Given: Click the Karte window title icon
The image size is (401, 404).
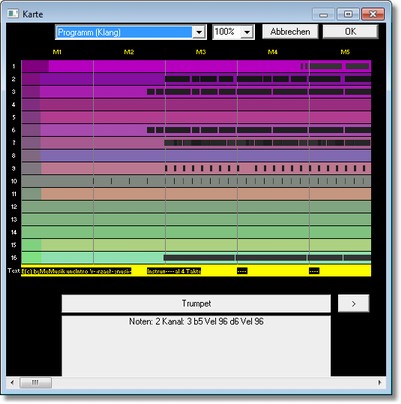Looking at the screenshot, I should pyautogui.click(x=13, y=14).
